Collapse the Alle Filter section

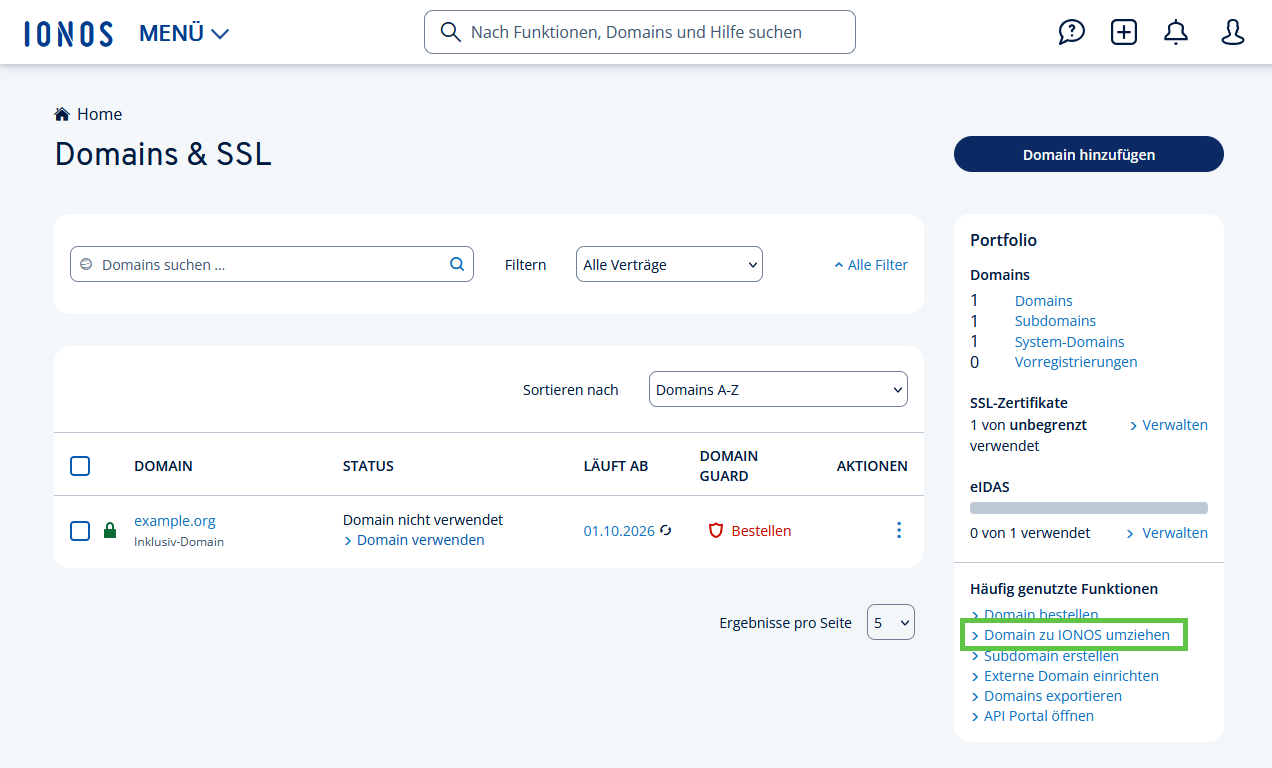(870, 264)
